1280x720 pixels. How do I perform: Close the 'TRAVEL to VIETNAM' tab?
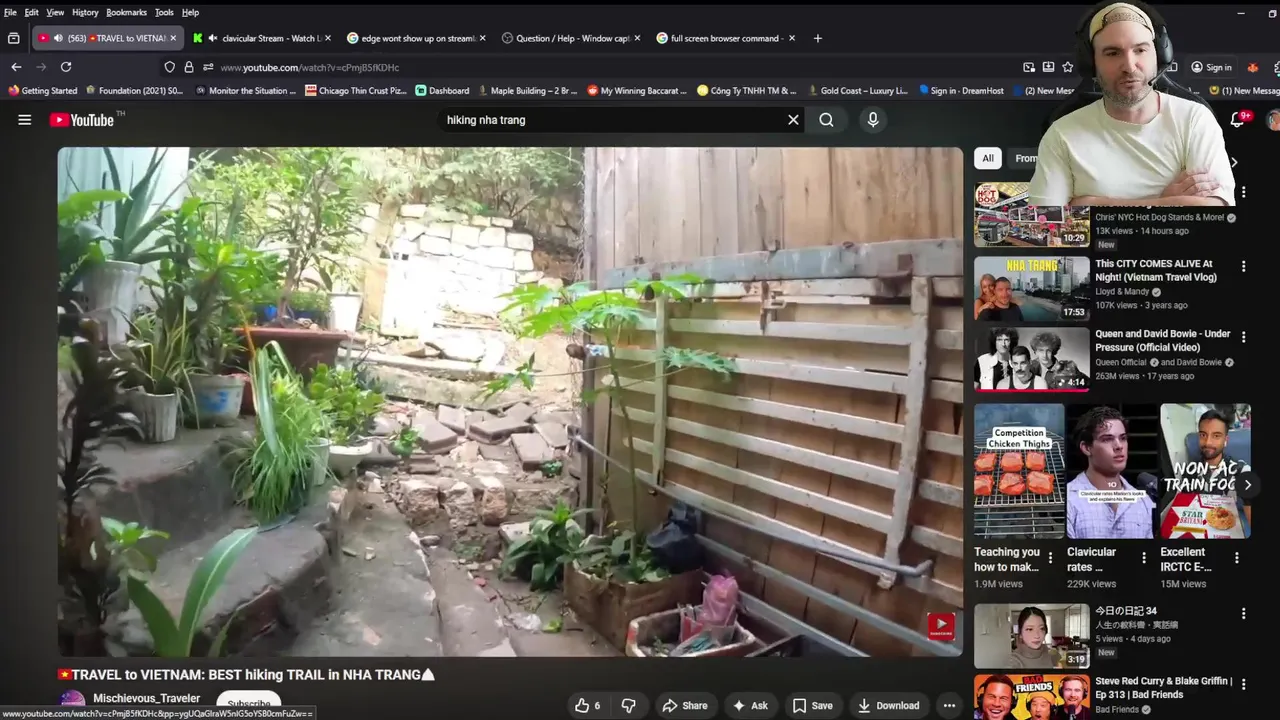pos(173,38)
